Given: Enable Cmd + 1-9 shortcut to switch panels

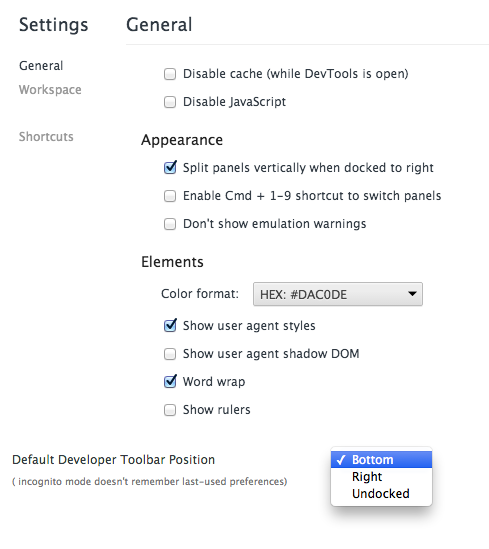Looking at the screenshot, I should click(x=170, y=196).
